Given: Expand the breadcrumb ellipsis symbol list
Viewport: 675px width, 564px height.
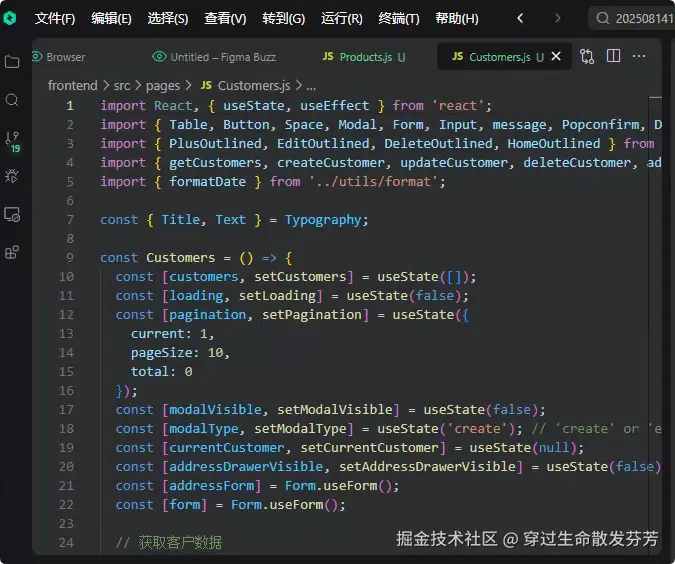Looking at the screenshot, I should [311, 87].
